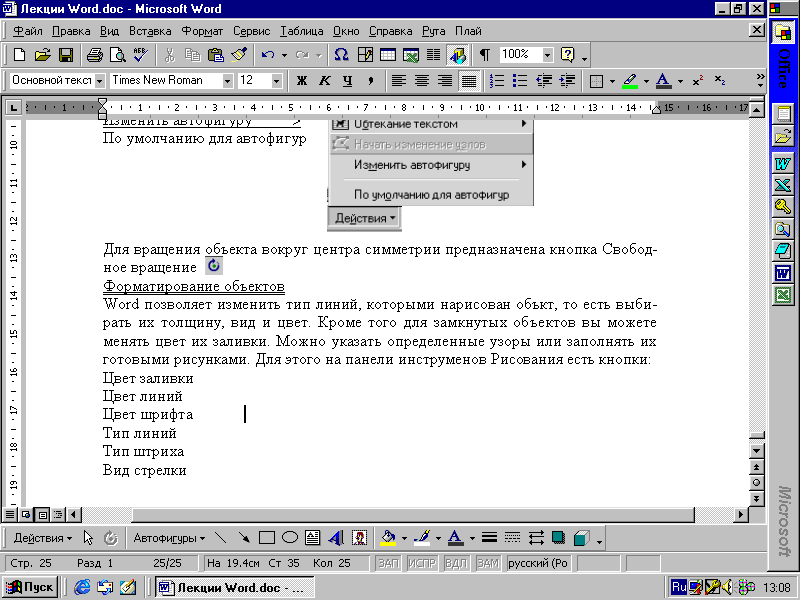800x600 pixels.
Task: Align text to the right
Action: (x=445, y=81)
